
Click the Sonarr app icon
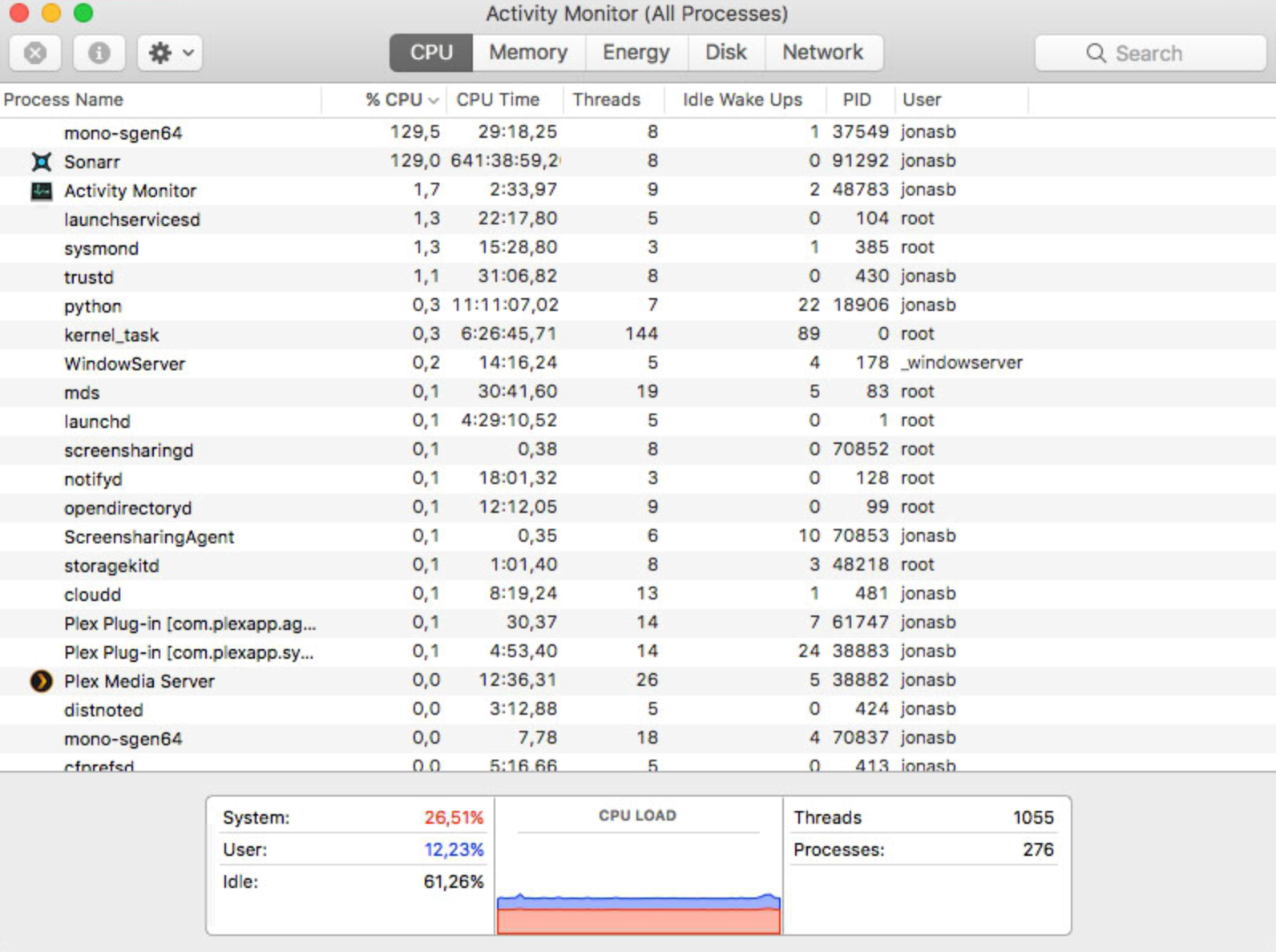[x=41, y=162]
